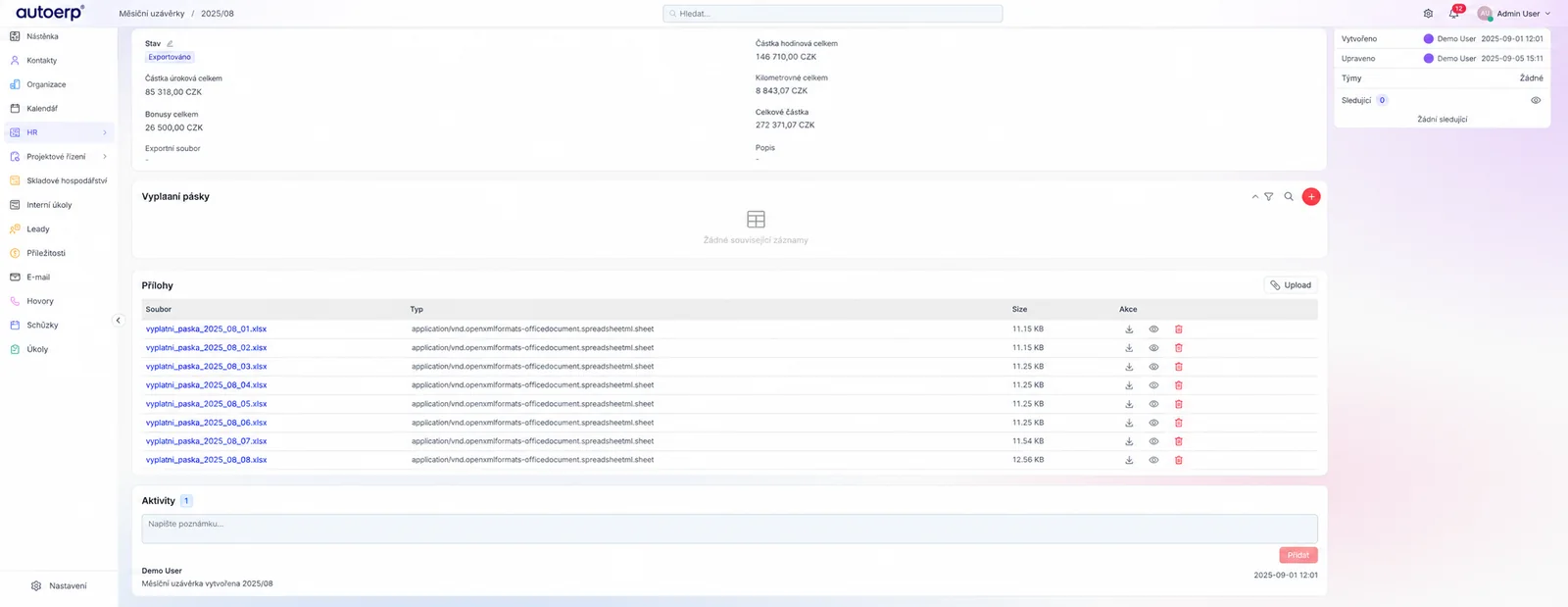Upload a new attachment

(1291, 285)
